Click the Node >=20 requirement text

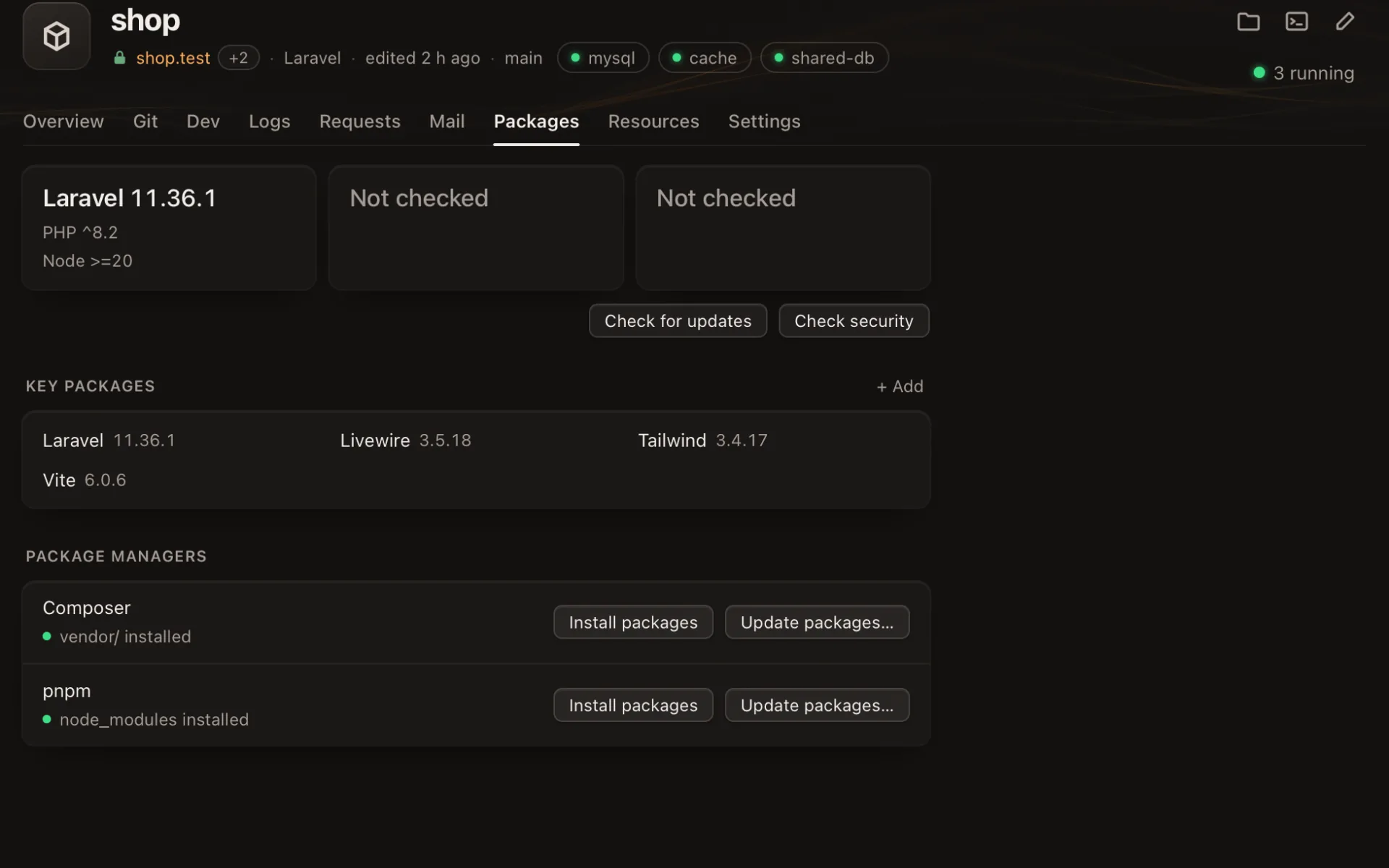pos(88,260)
